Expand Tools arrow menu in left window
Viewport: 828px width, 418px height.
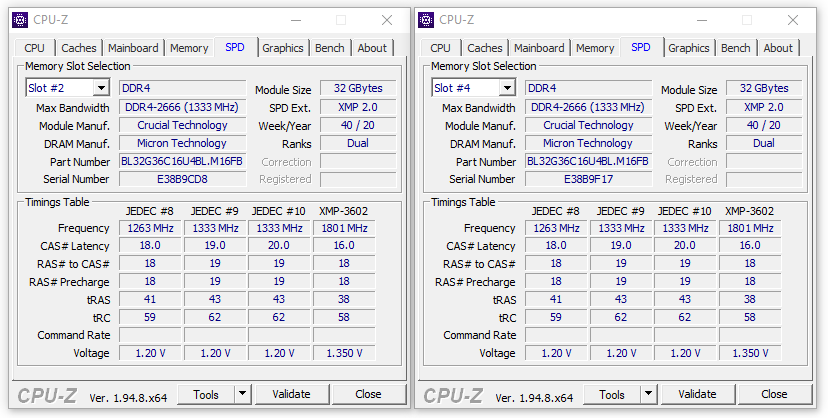242,394
